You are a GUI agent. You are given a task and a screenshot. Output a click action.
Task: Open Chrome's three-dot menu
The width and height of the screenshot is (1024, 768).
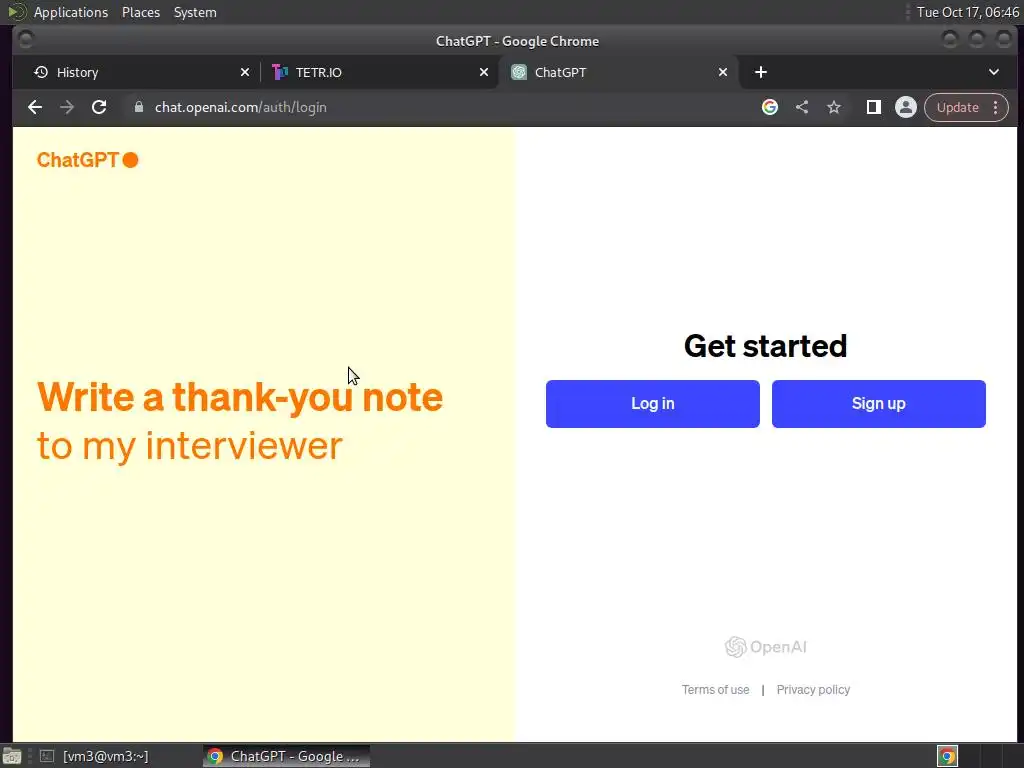coord(996,107)
